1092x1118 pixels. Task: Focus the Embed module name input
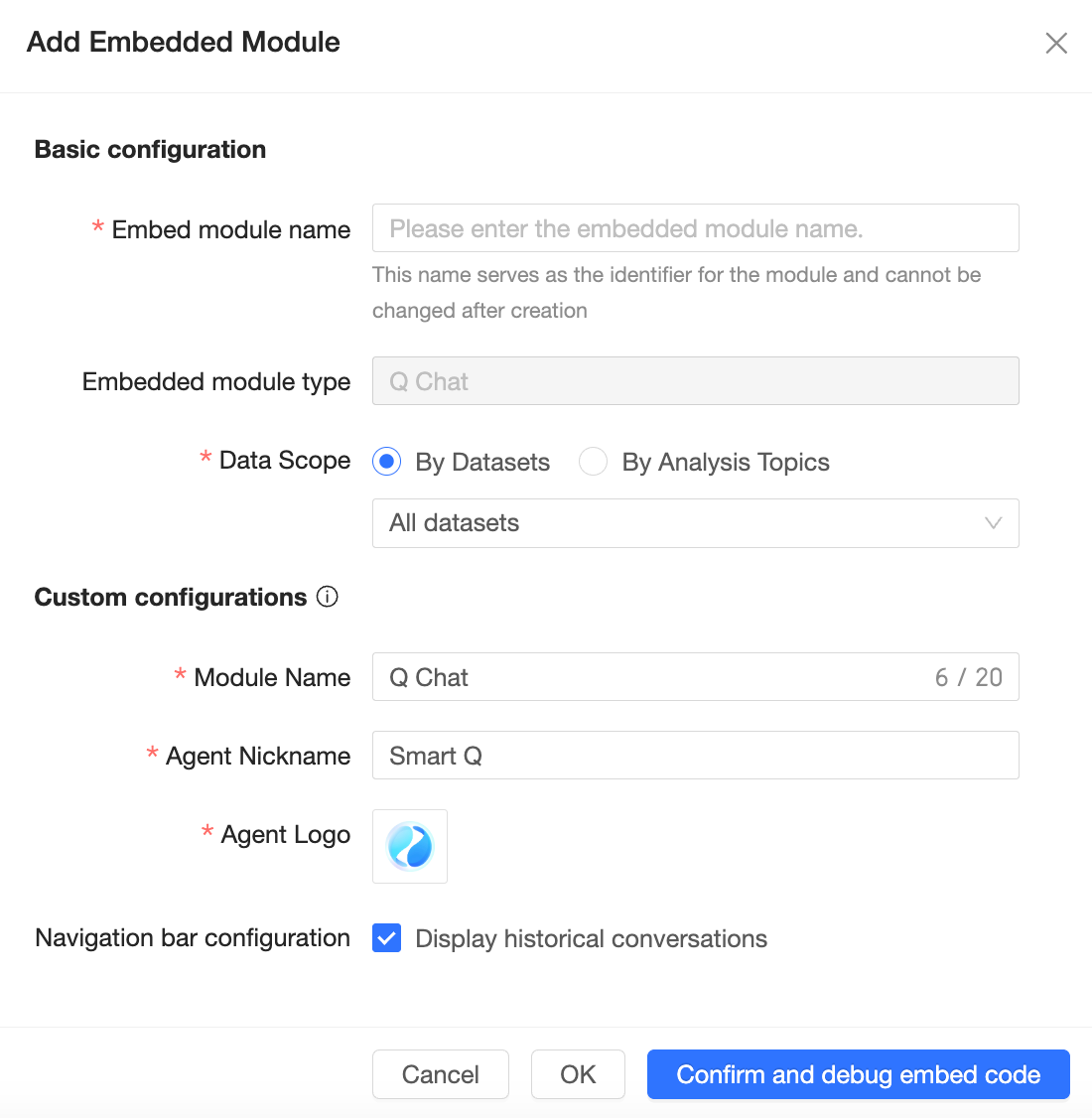click(x=695, y=228)
